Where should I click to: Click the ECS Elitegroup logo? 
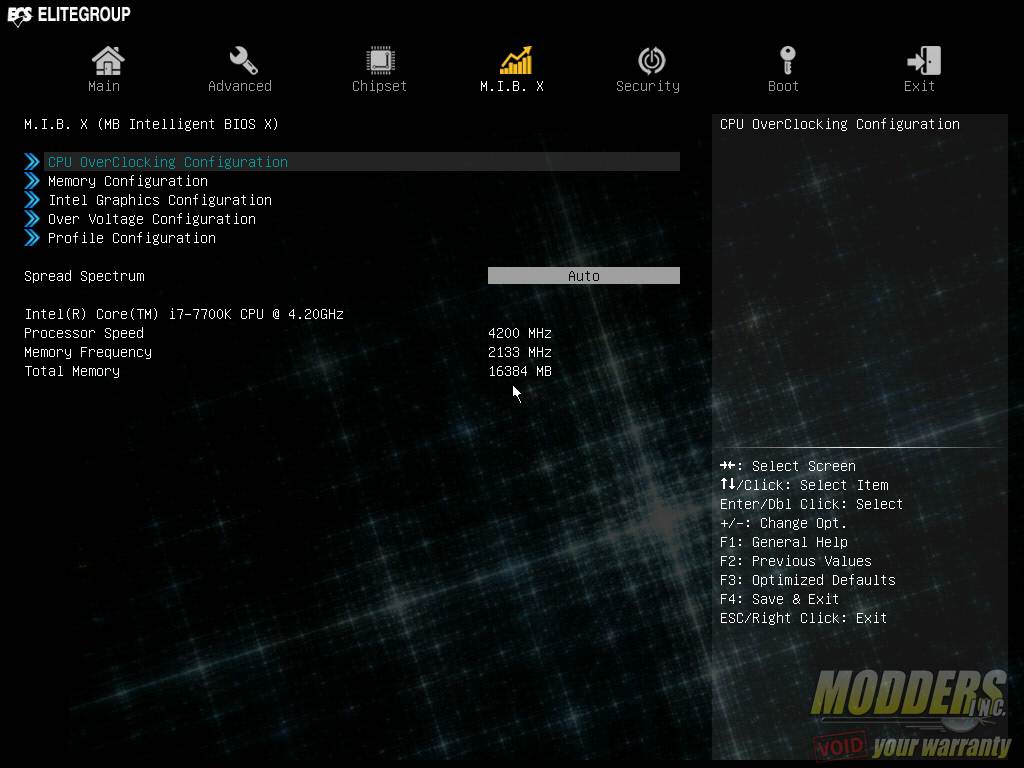[x=69, y=15]
